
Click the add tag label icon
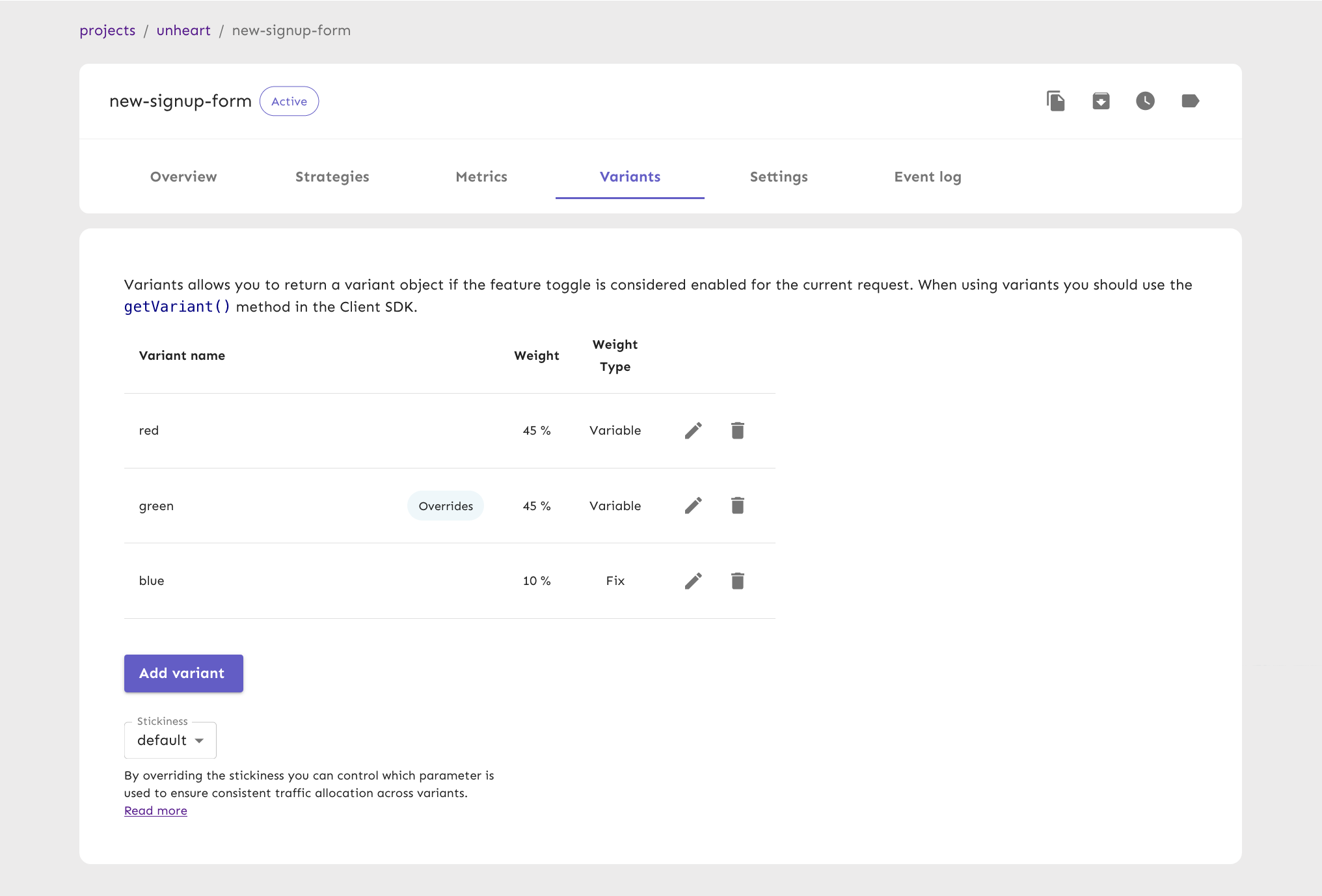[x=1190, y=101]
